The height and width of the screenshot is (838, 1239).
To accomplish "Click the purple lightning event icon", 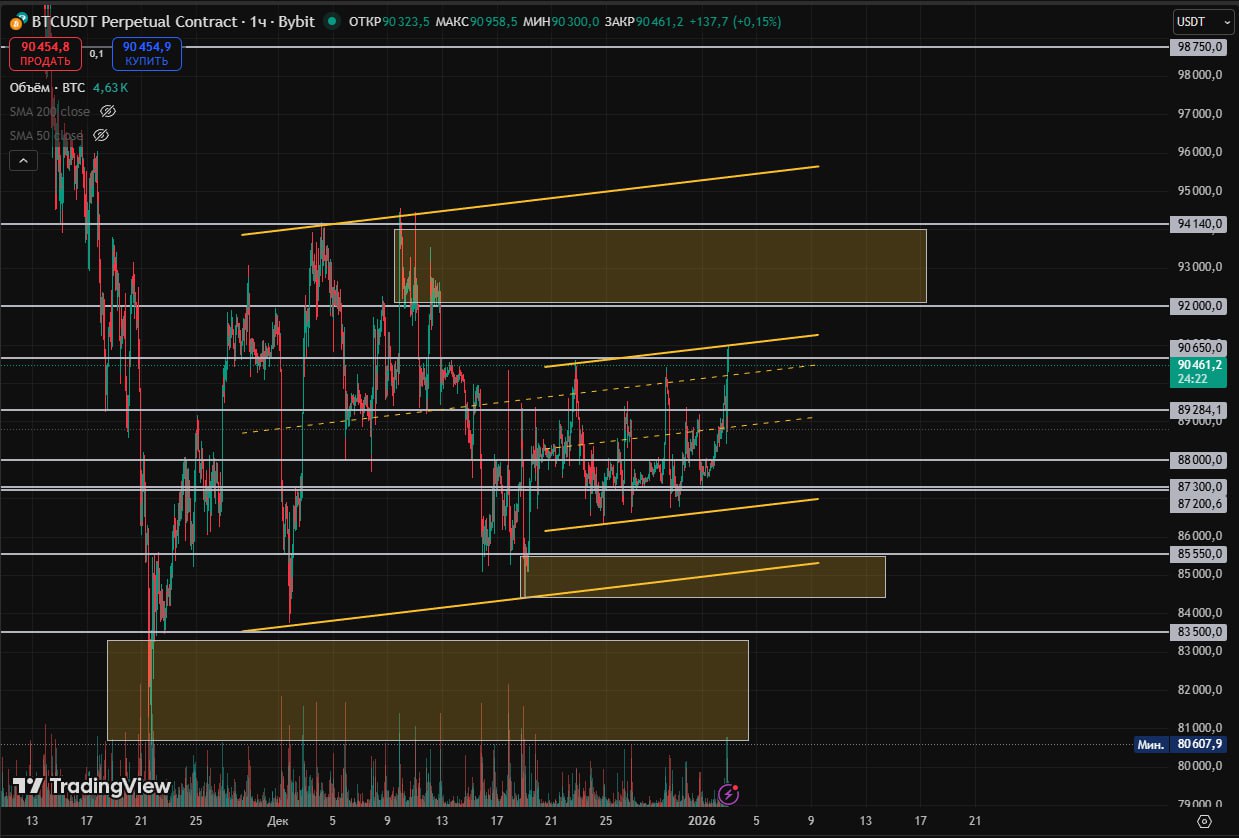I will point(728,794).
